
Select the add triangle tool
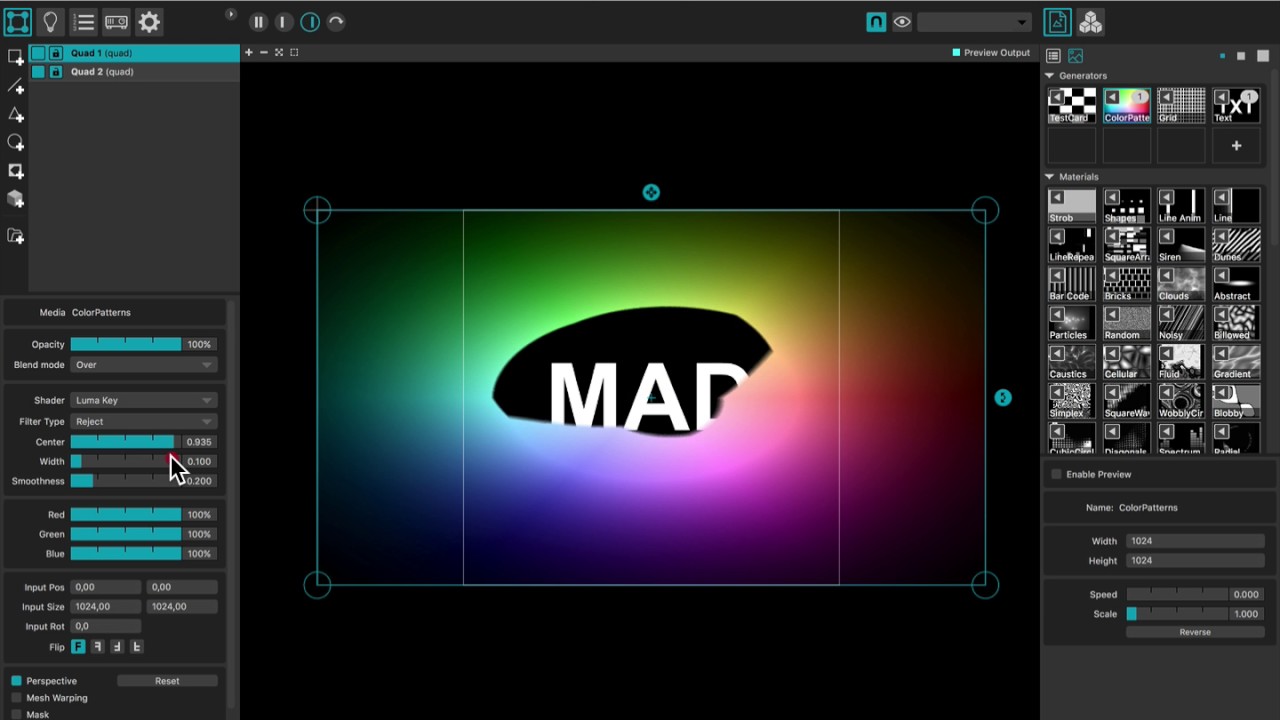pyautogui.click(x=15, y=114)
